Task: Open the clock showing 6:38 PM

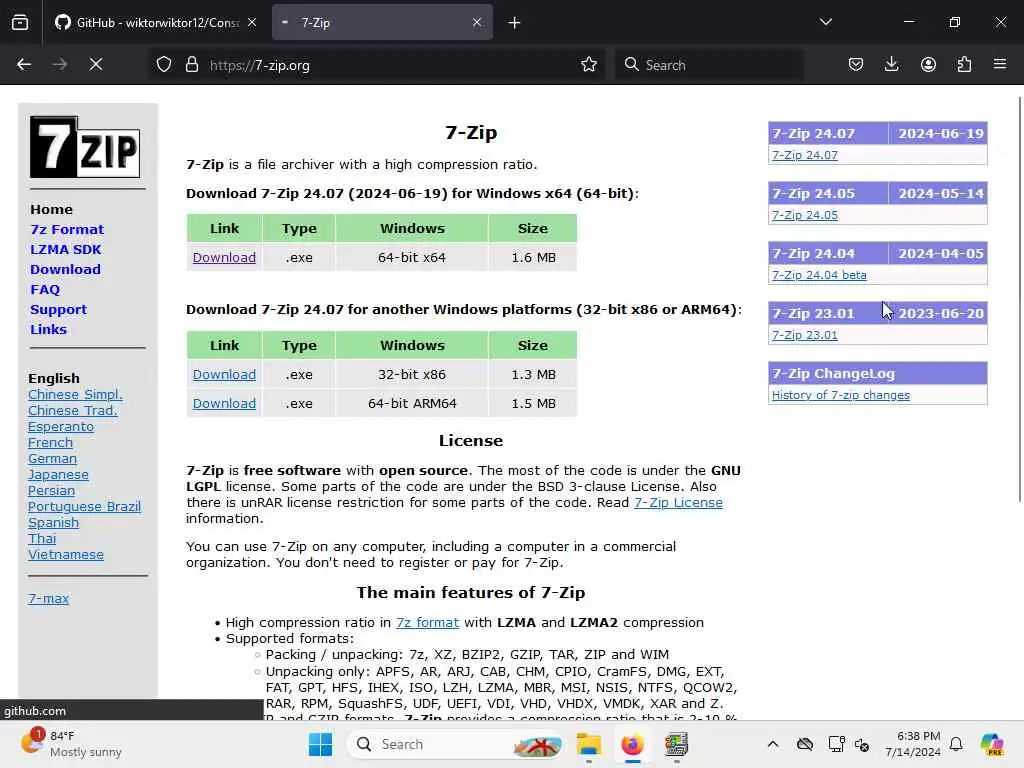Action: coord(912,744)
